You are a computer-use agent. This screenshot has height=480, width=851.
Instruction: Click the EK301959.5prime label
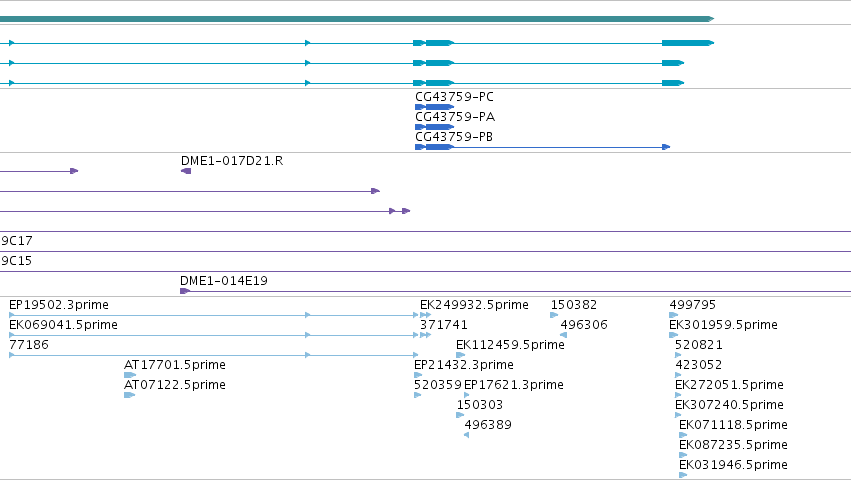723,325
